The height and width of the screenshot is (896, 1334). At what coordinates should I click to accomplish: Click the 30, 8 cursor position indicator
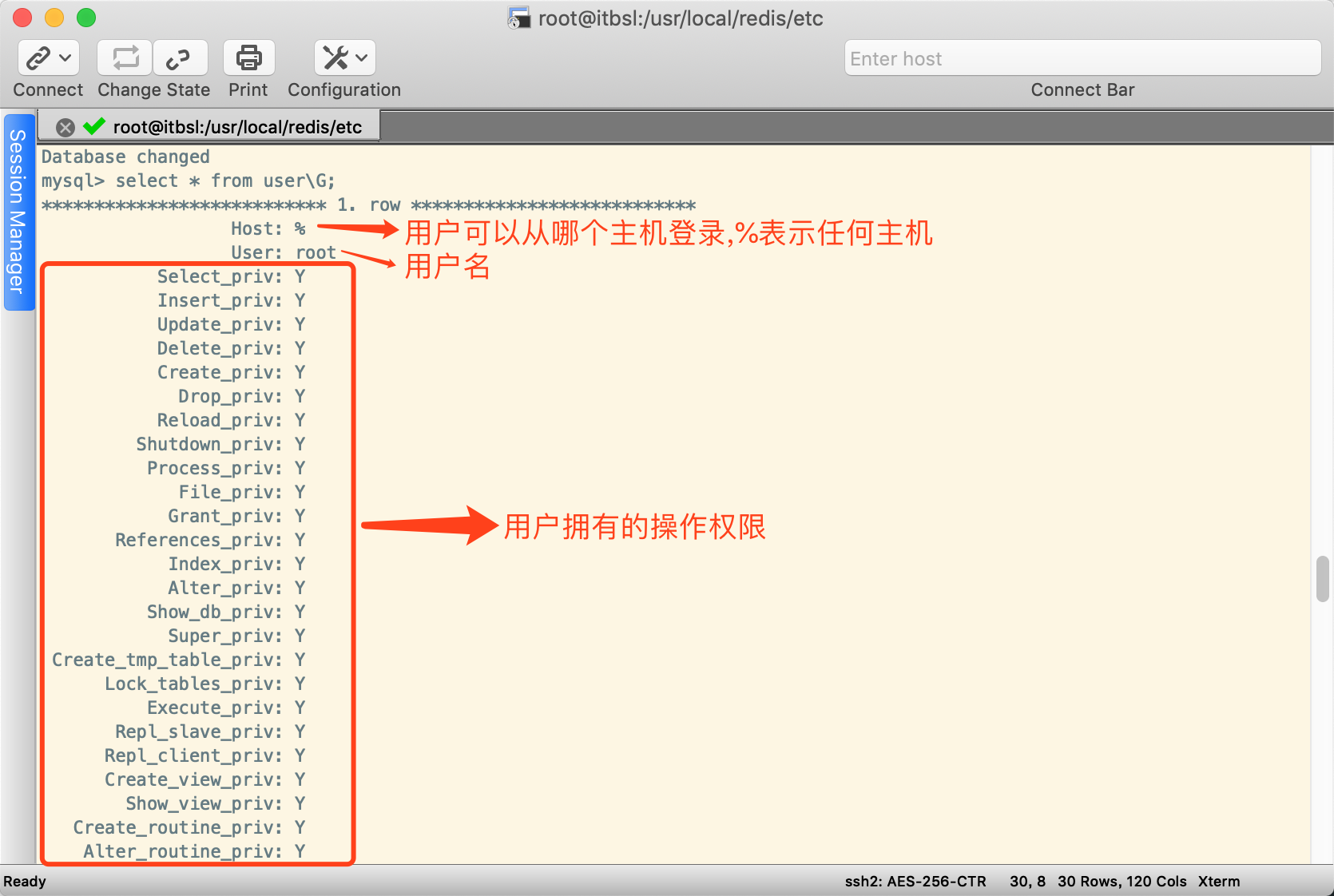(1027, 881)
